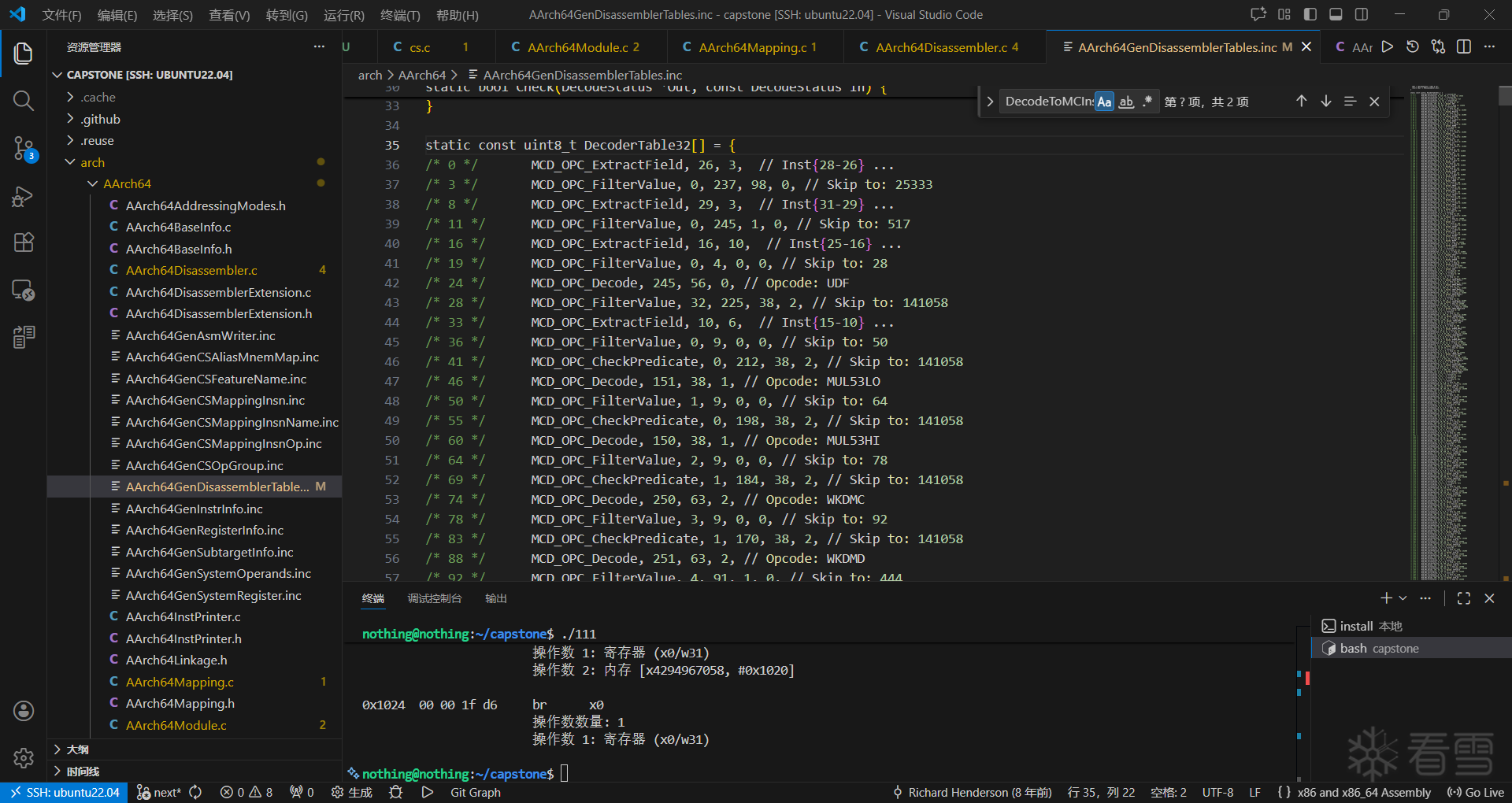1512x803 pixels.
Task: Close the AArch64GenDisassemblerTables.inc tab
Action: [1306, 47]
